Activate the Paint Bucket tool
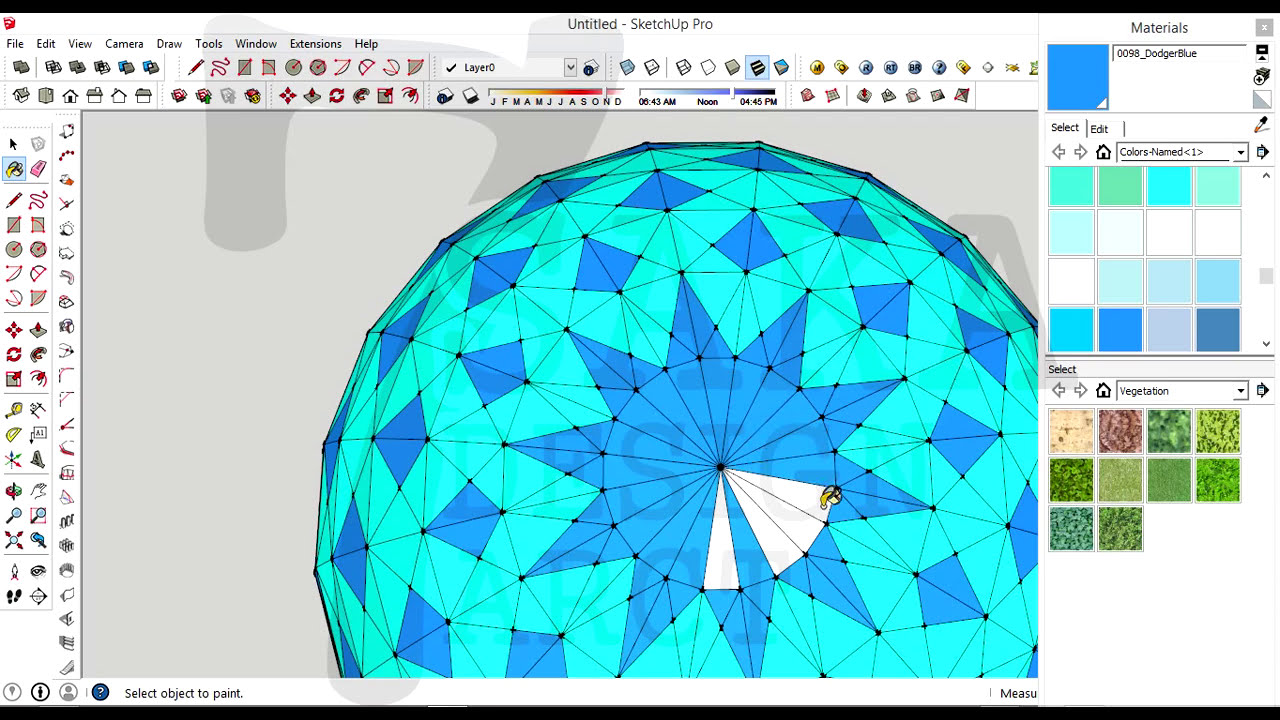Screen dimensions: 1280x720 (14, 170)
